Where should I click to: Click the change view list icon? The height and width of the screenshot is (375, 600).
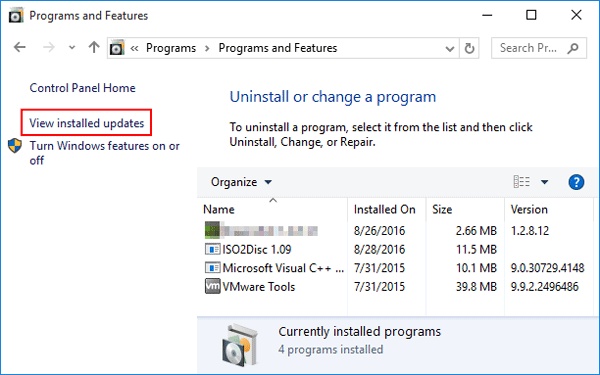pos(522,182)
